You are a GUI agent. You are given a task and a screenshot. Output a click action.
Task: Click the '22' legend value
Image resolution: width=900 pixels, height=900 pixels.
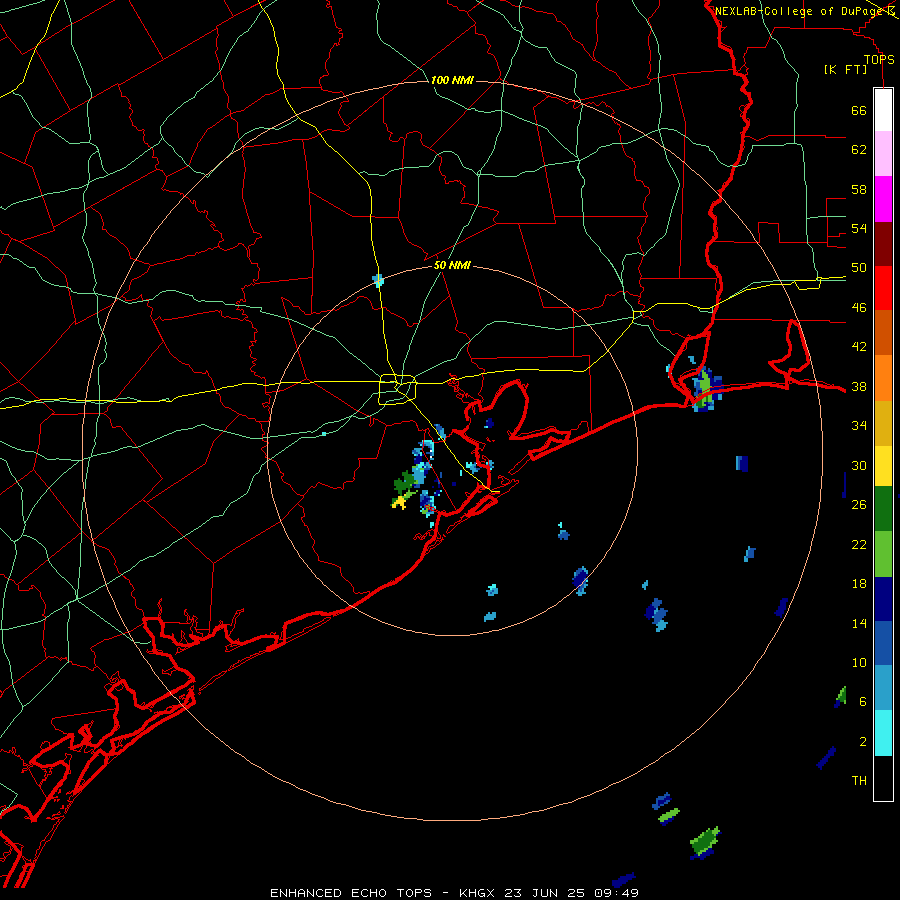(x=859, y=544)
